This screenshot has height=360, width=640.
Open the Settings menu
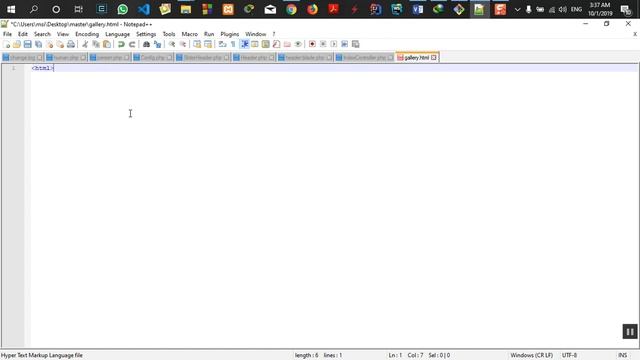pyautogui.click(x=146, y=34)
